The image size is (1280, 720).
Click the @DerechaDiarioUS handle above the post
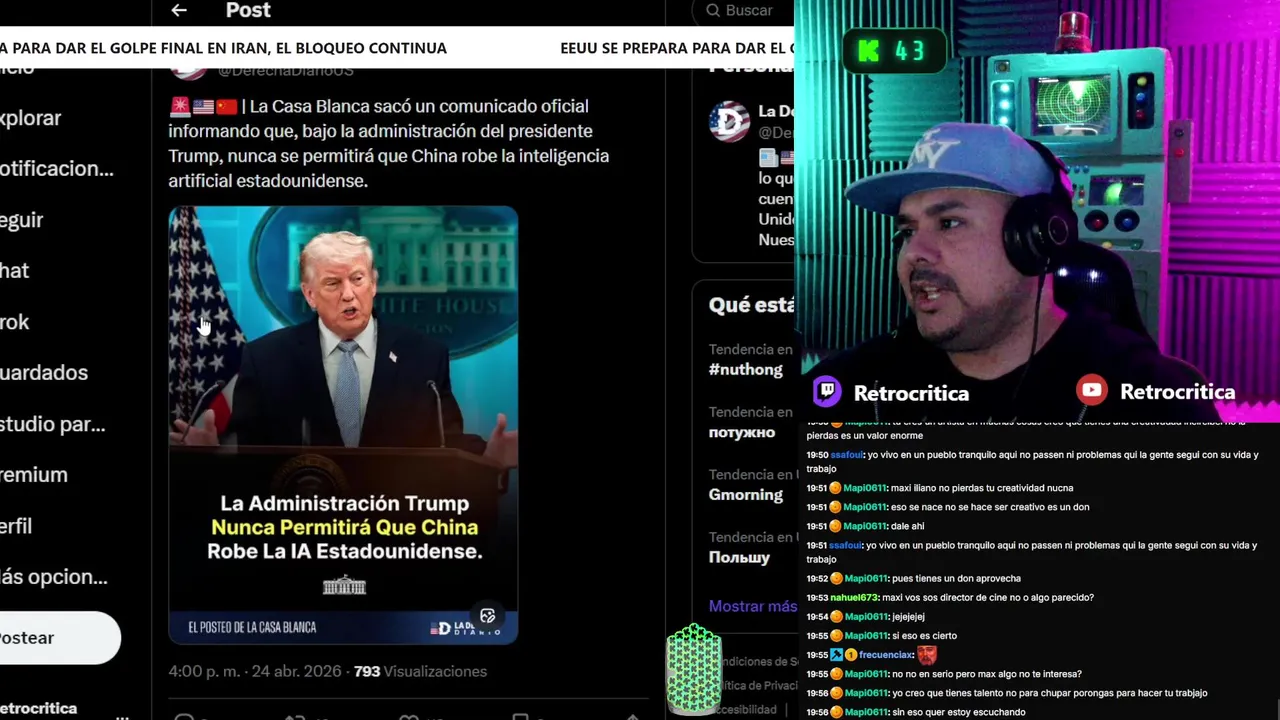[x=285, y=71]
